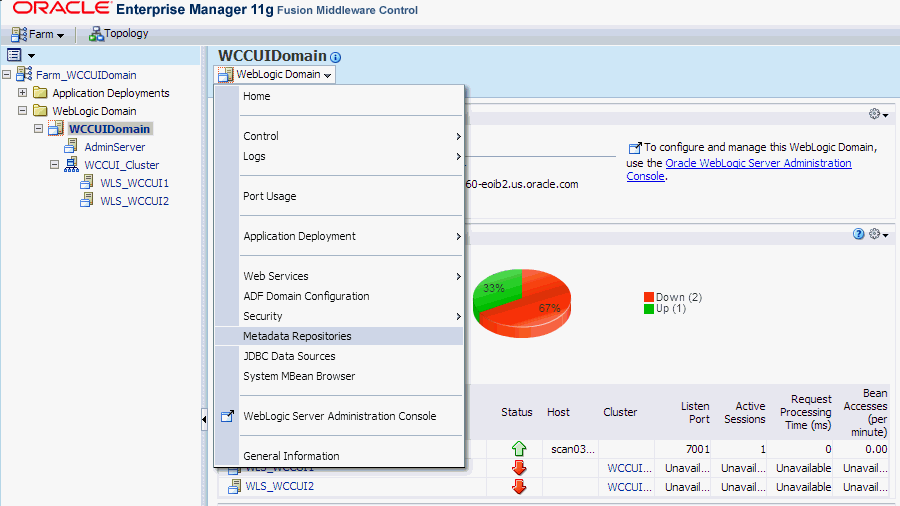900x506 pixels.
Task: Select ADF Domain Configuration
Action: (339, 297)
